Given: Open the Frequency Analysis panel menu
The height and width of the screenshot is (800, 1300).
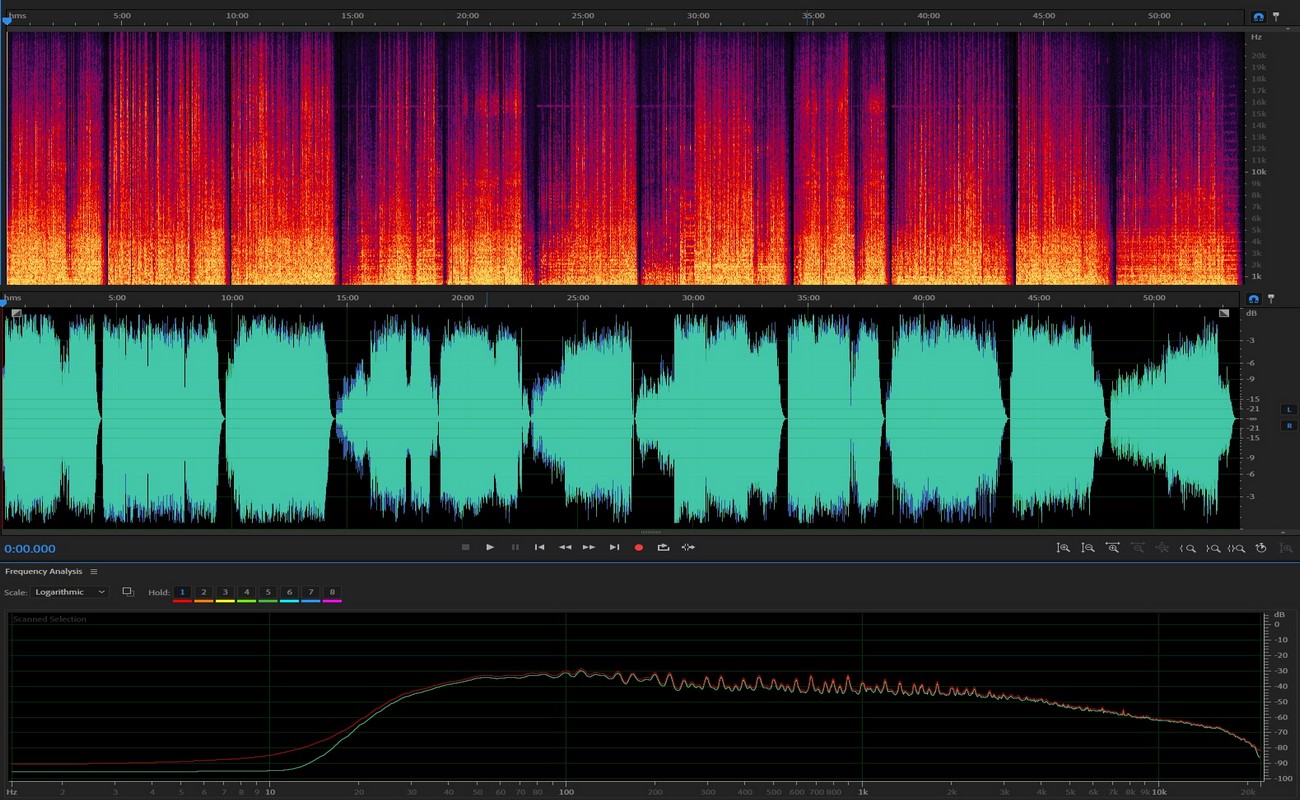Looking at the screenshot, I should pyautogui.click(x=94, y=571).
